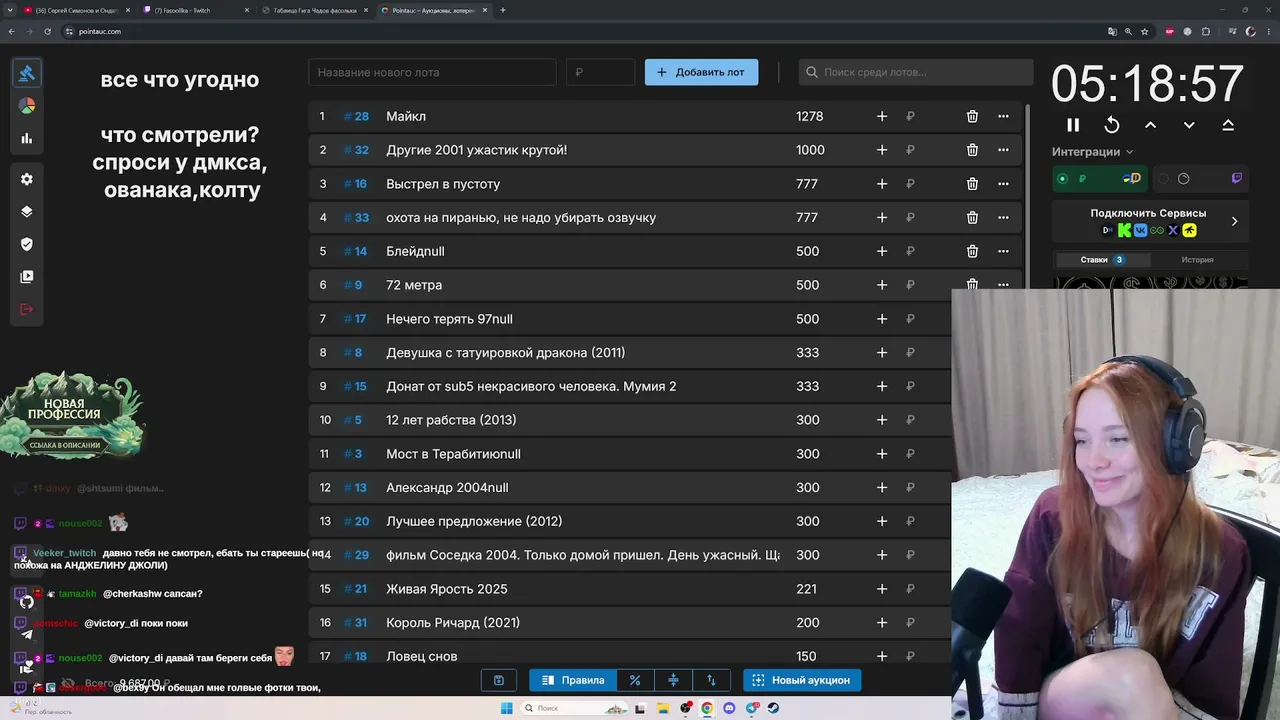
Task: Add points to Король Ричард lot
Action: point(882,622)
